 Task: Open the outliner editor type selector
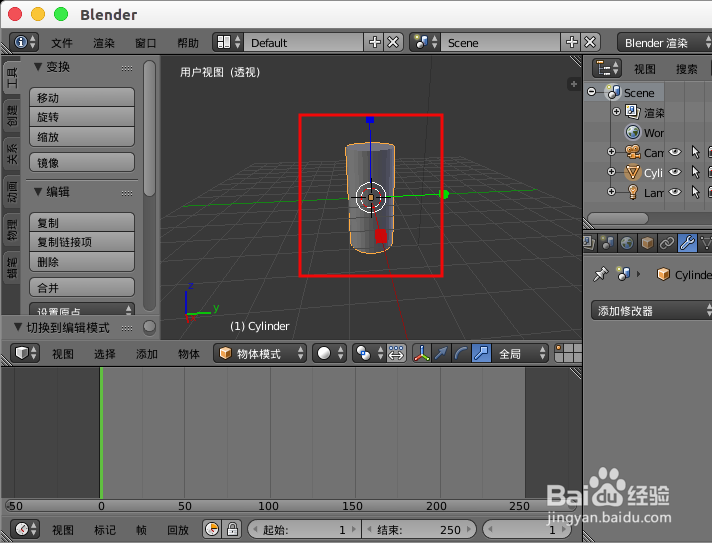[x=607, y=69]
